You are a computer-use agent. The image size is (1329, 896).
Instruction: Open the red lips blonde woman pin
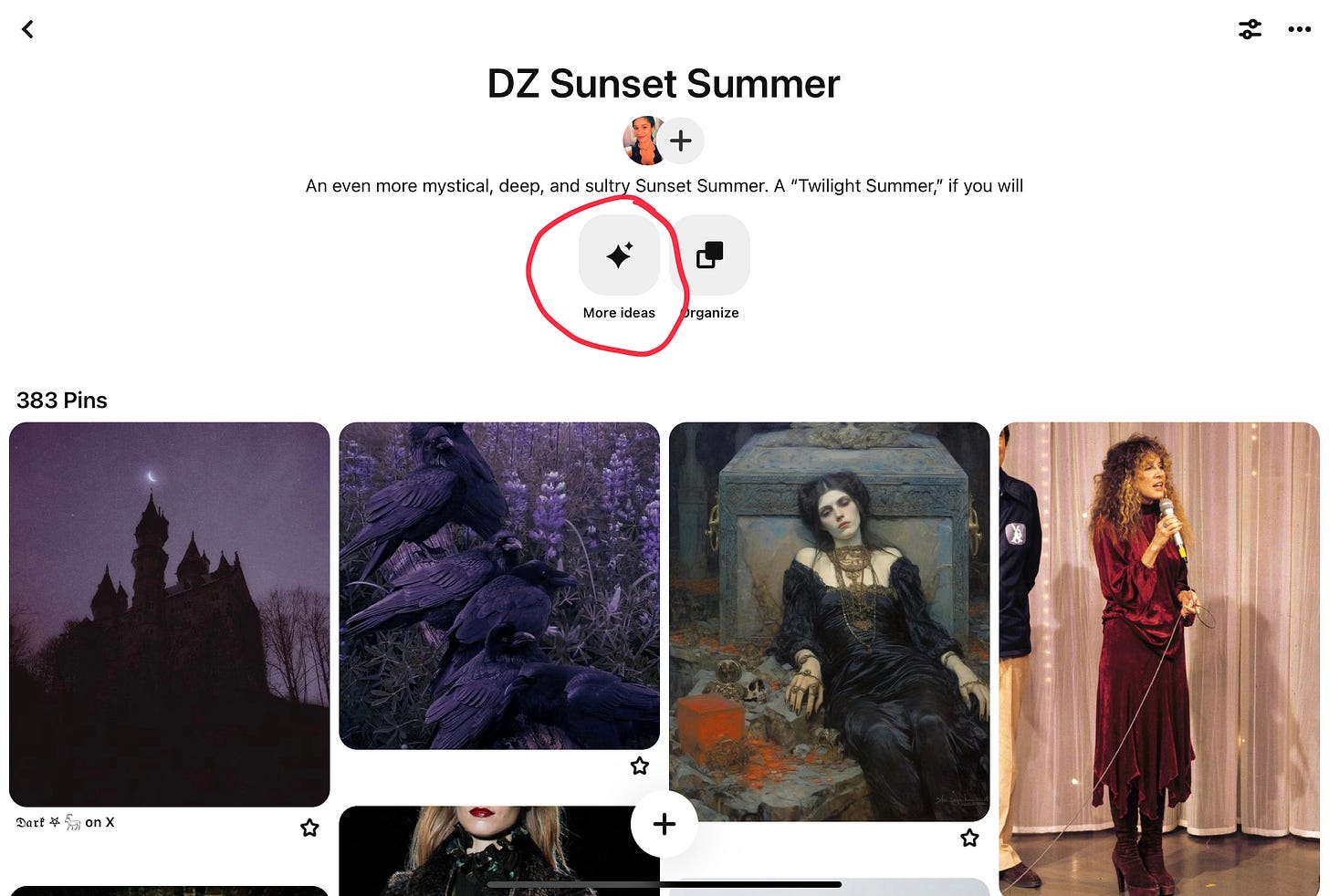point(499,851)
